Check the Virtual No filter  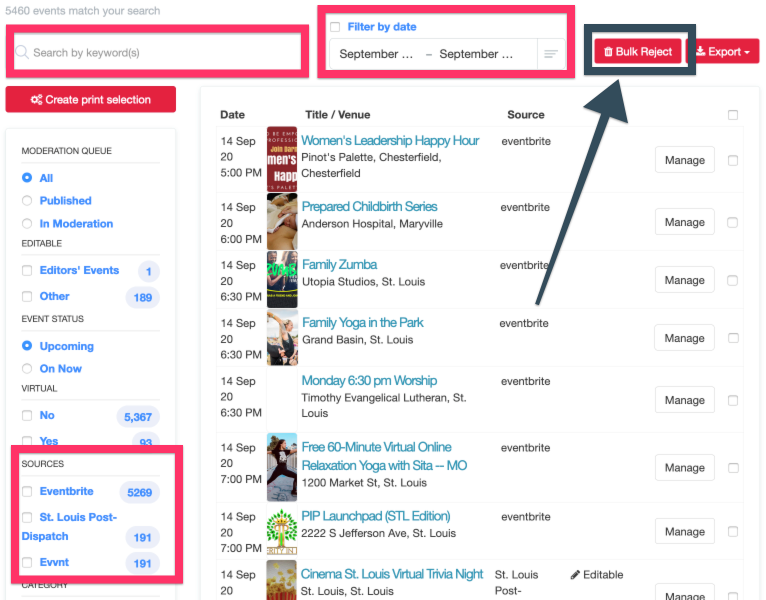(27, 415)
